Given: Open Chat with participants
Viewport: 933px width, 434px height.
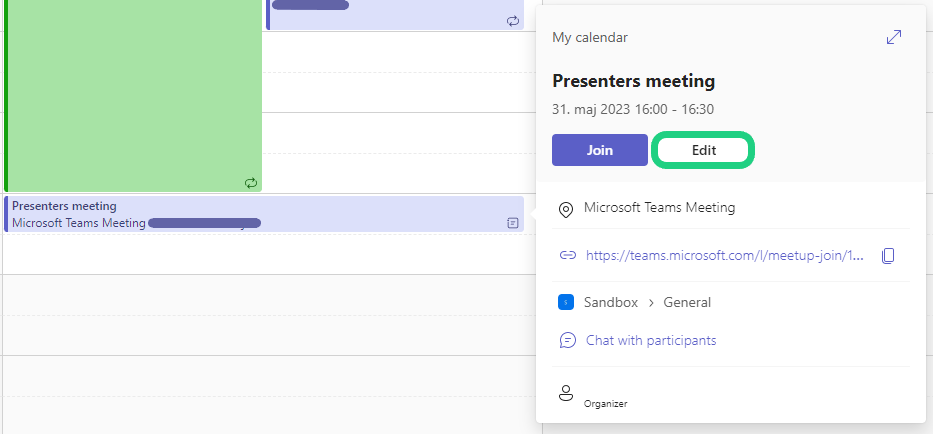Looking at the screenshot, I should [651, 340].
